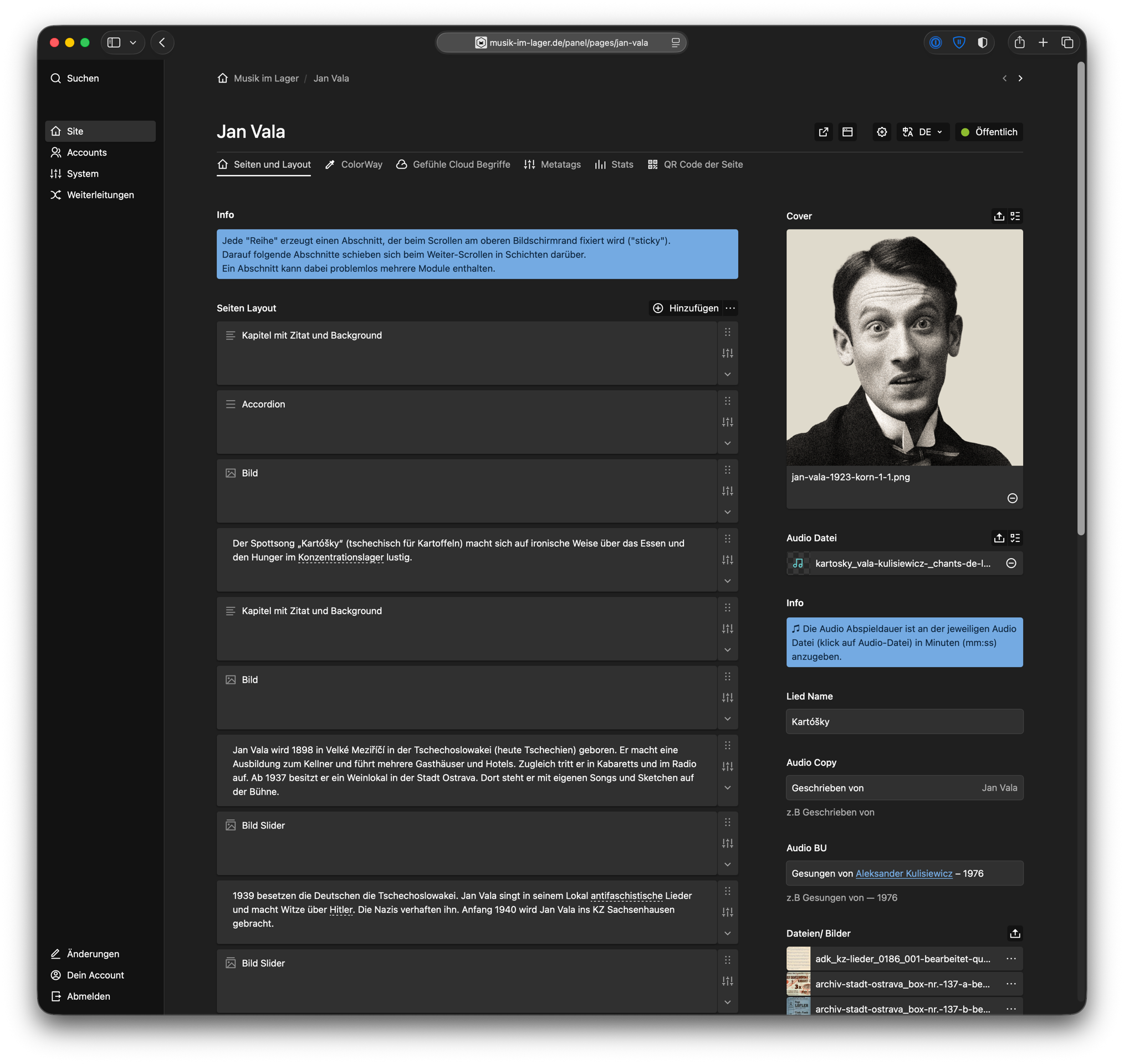Expand the first Bild Slider row chevron
The width and height of the screenshot is (1124, 1064).
click(x=728, y=864)
